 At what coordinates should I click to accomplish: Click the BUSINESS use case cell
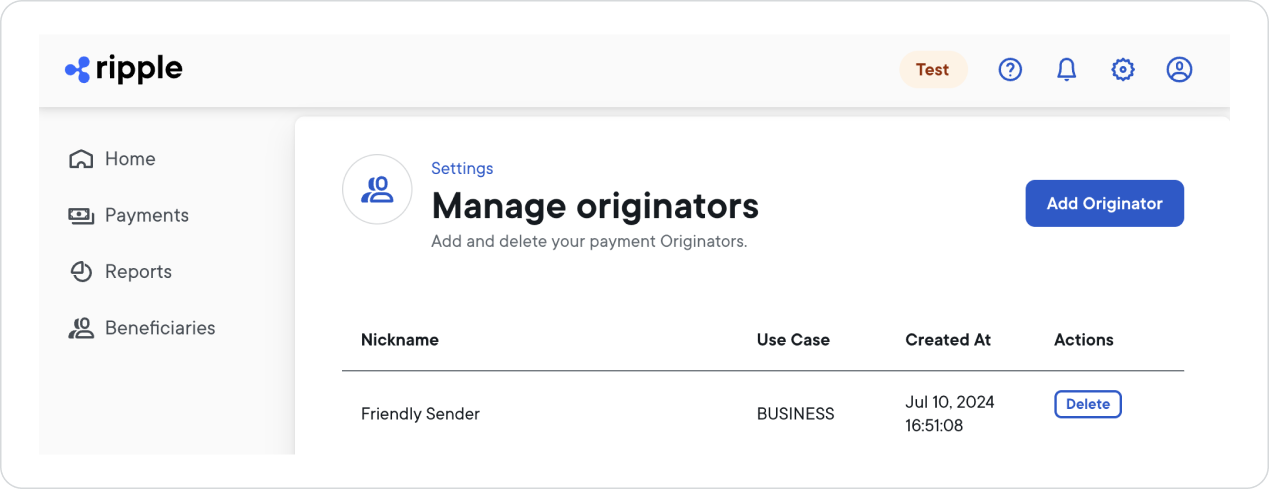pyautogui.click(x=795, y=414)
